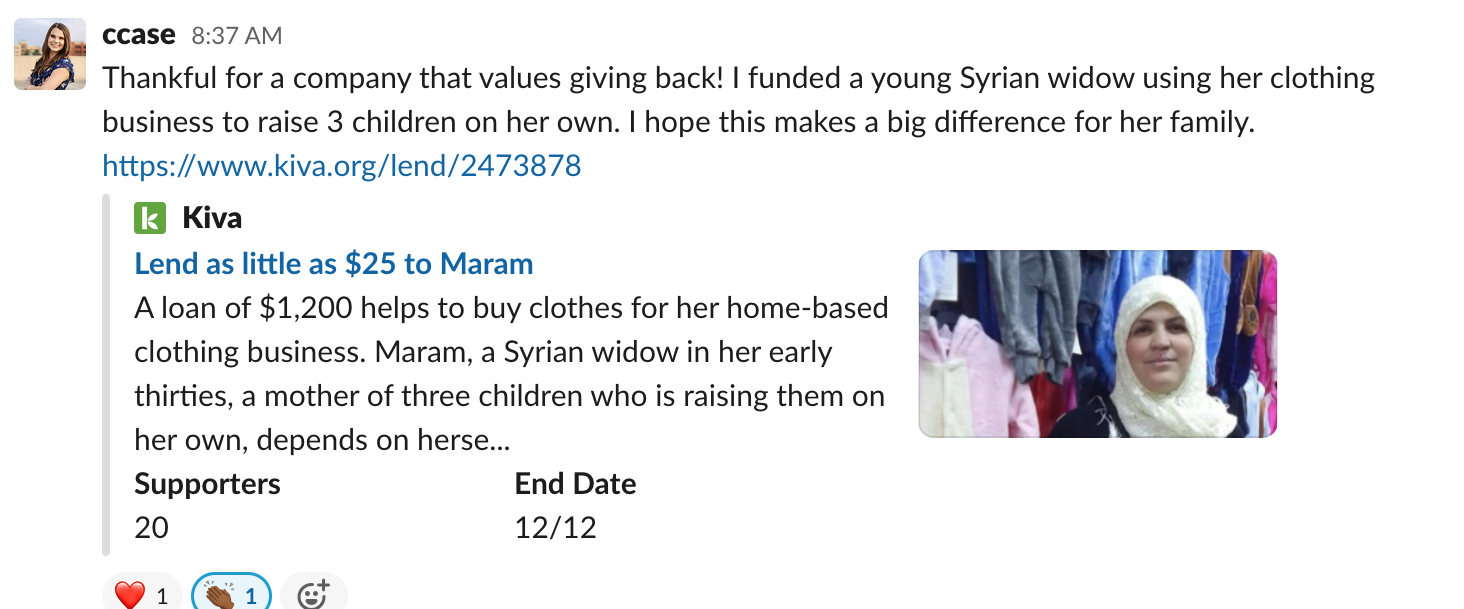The image size is (1464, 609).
Task: Open the kiva.org/lend/2473878 URL
Action: pos(342,165)
